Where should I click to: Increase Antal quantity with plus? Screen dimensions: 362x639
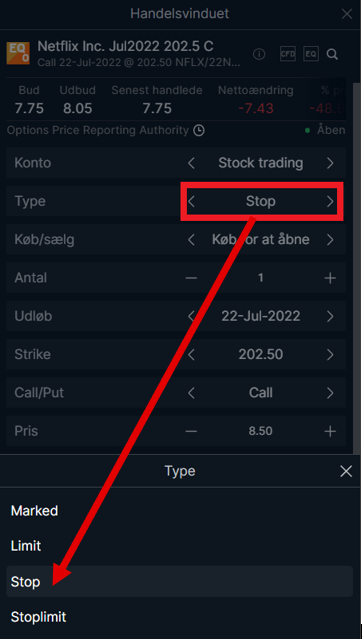[x=330, y=278]
